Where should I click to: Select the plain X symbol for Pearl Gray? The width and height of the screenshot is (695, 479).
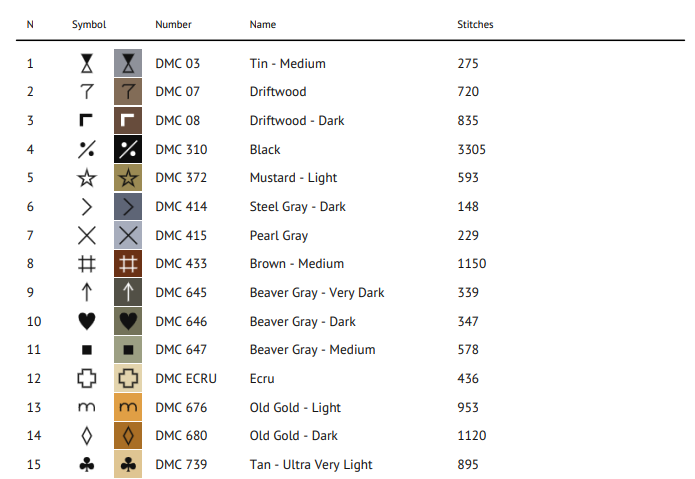(87, 235)
